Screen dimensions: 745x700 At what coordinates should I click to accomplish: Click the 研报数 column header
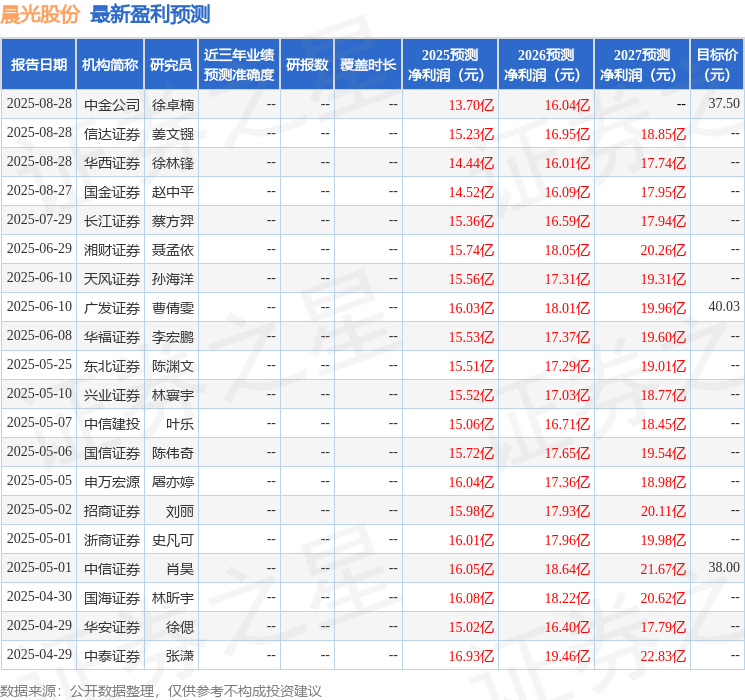[307, 65]
